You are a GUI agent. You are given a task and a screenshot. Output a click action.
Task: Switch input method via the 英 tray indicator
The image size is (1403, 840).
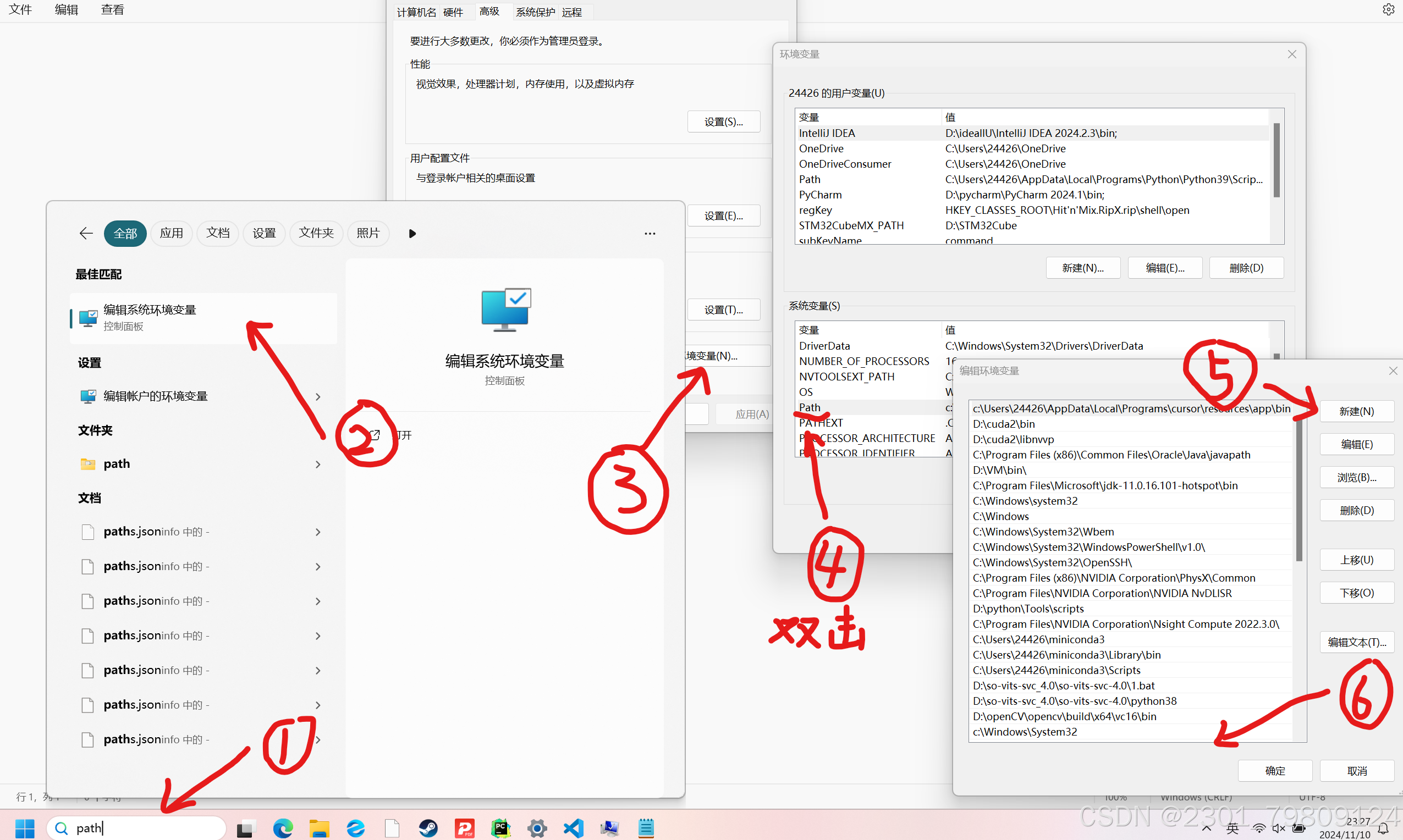point(1233,828)
